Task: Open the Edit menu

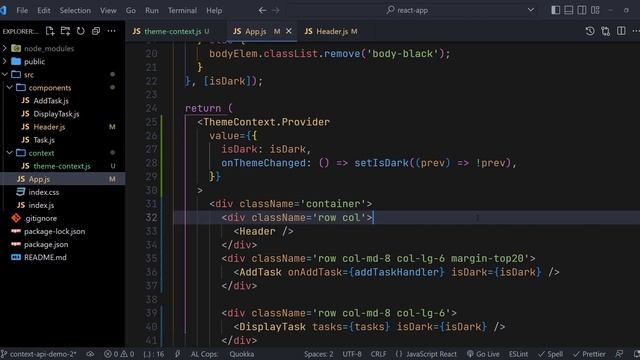Action: pyautogui.click(x=44, y=10)
